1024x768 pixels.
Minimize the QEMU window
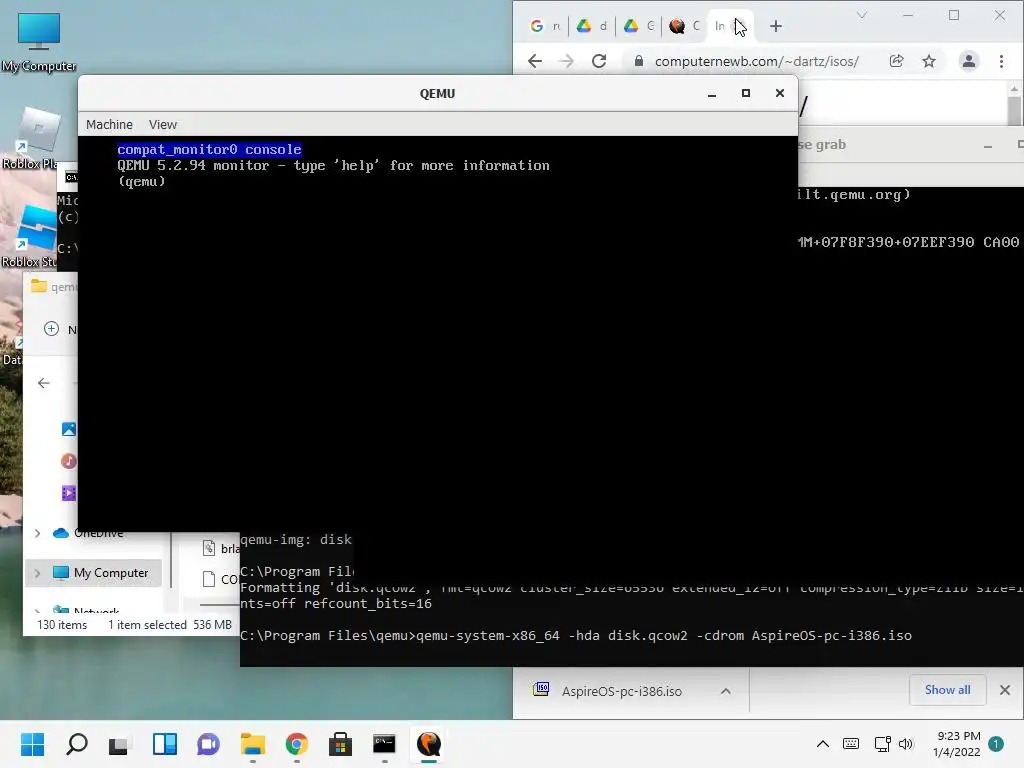point(712,93)
